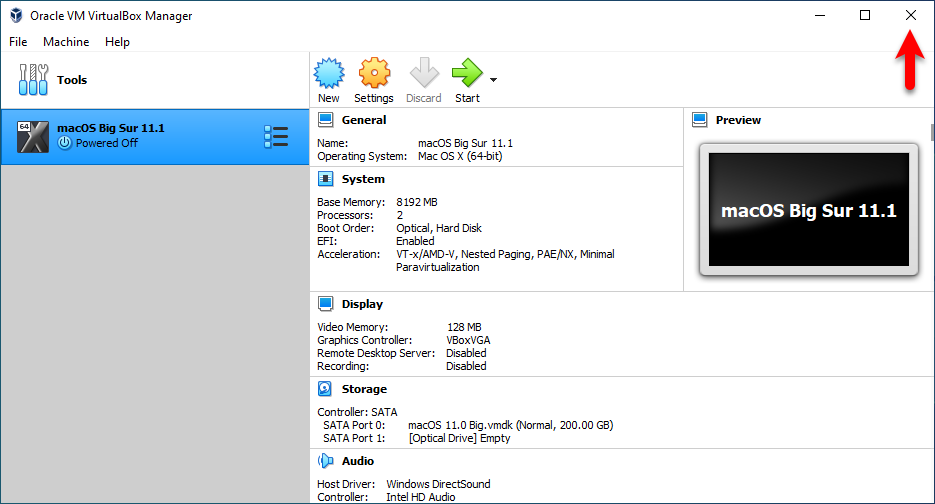The height and width of the screenshot is (504, 935).
Task: Click the Discard toolbar icon
Action: click(424, 73)
